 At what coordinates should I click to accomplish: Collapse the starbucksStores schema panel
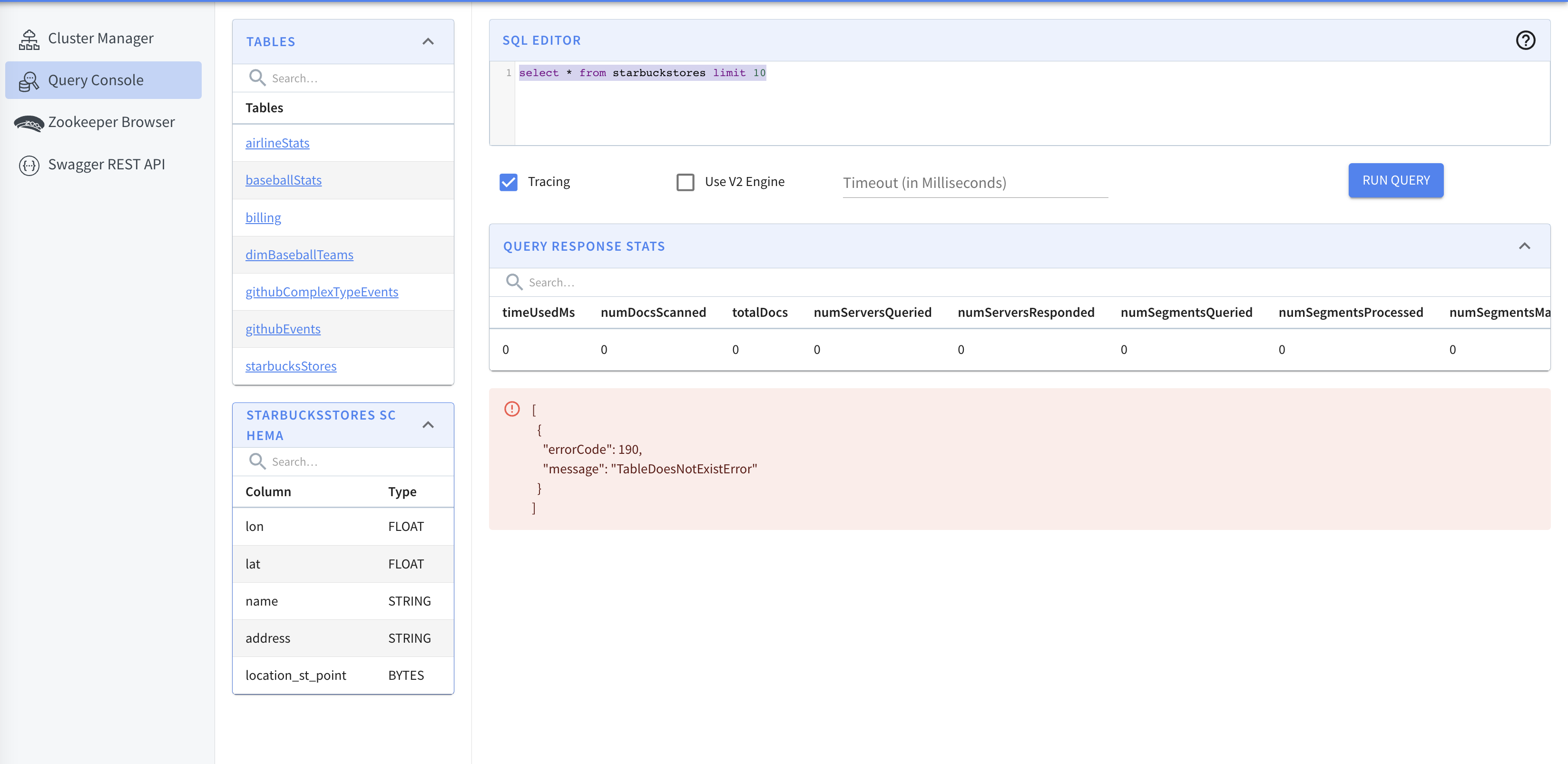428,425
